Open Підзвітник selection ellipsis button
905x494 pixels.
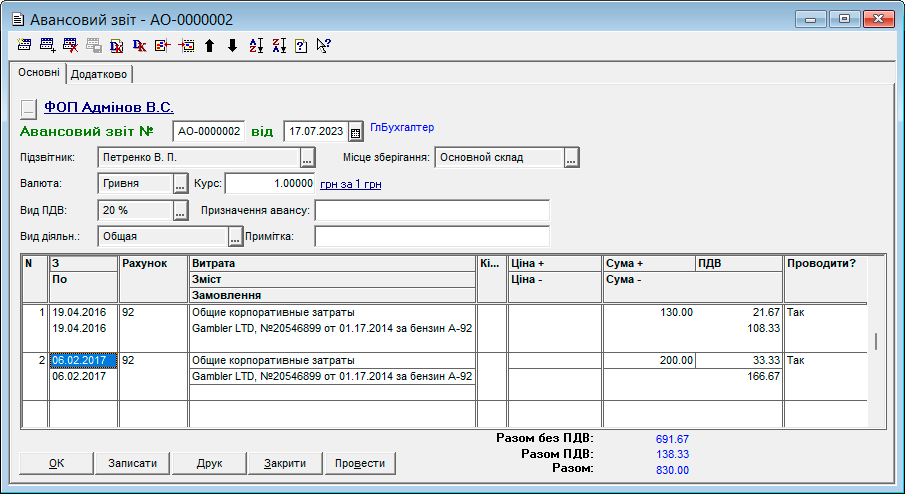[307, 157]
